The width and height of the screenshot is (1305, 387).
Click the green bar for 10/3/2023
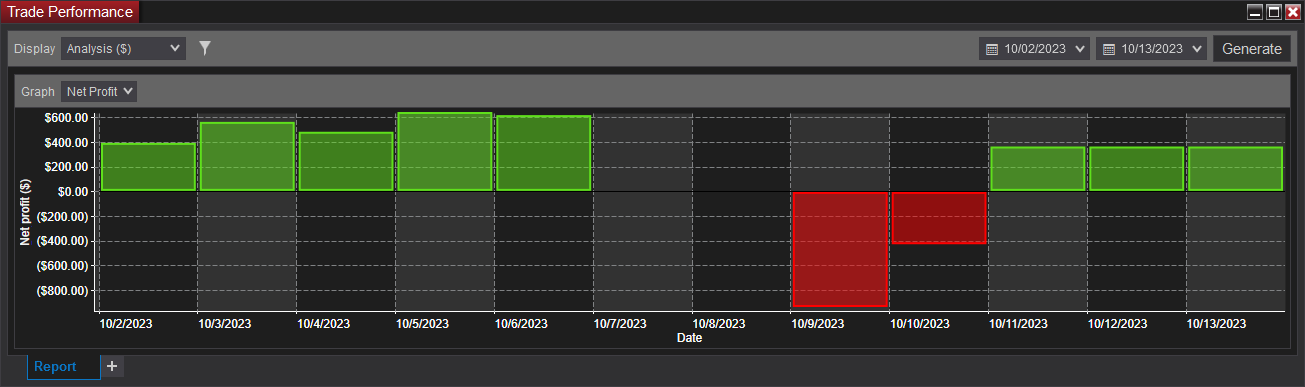247,156
